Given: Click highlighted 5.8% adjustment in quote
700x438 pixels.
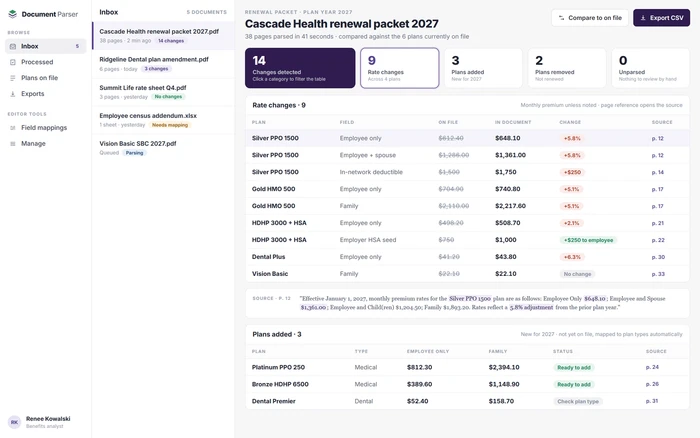Looking at the screenshot, I should point(531,308).
